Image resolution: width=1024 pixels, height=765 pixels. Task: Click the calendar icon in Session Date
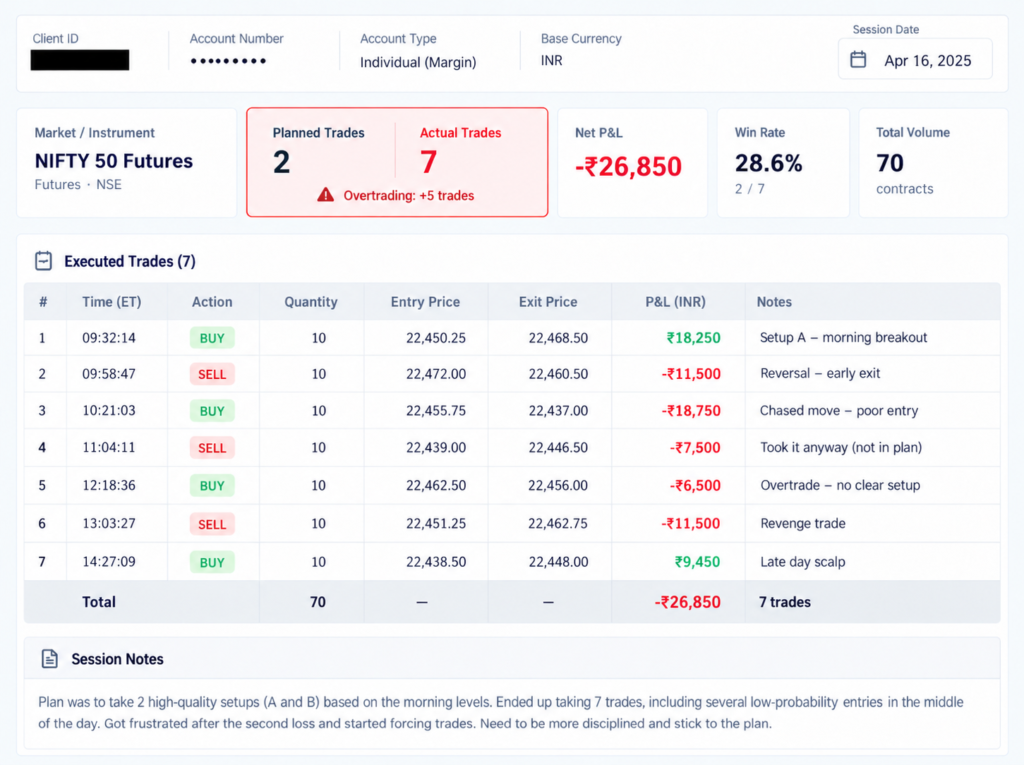click(x=858, y=60)
